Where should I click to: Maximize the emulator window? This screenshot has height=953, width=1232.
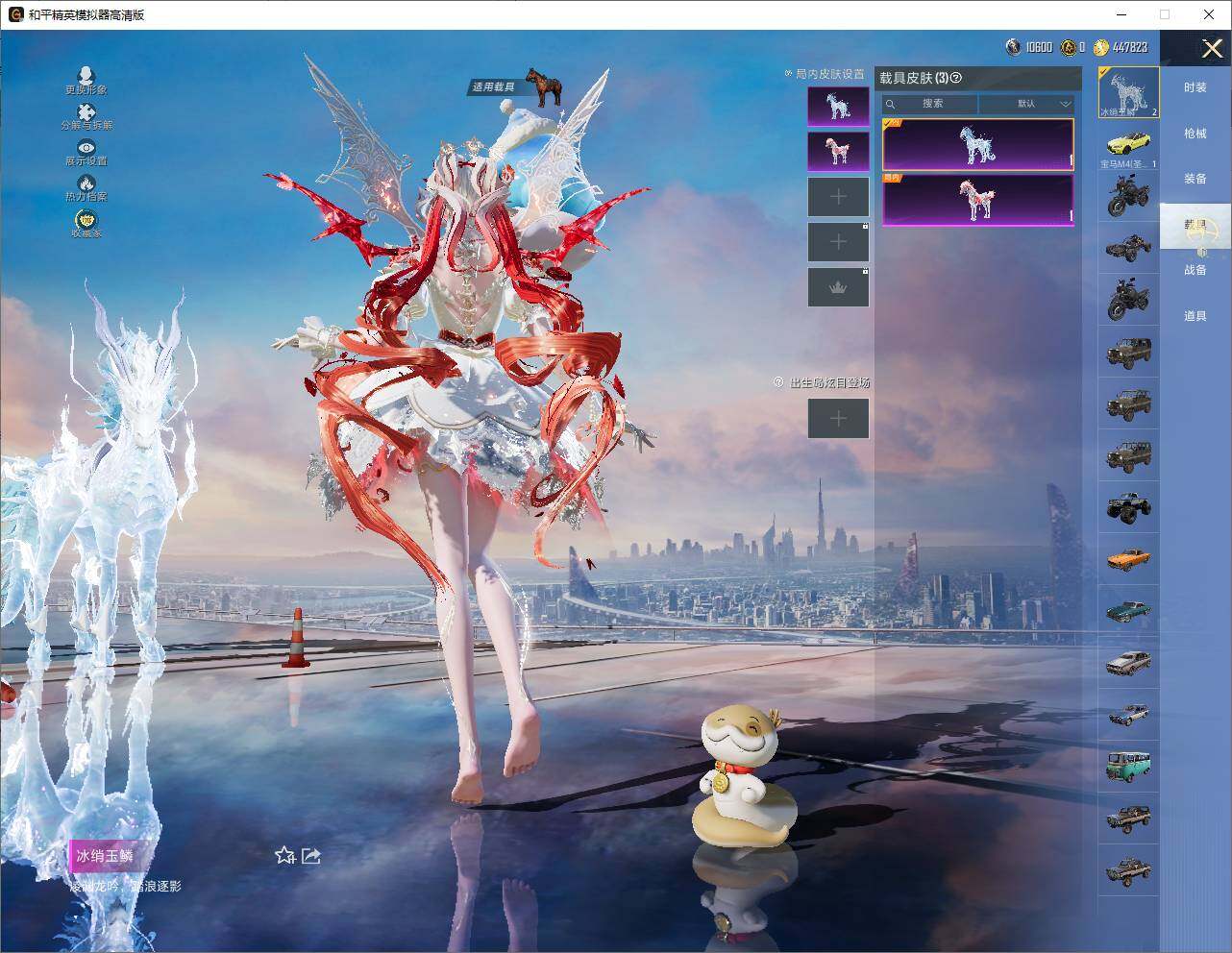[1165, 14]
